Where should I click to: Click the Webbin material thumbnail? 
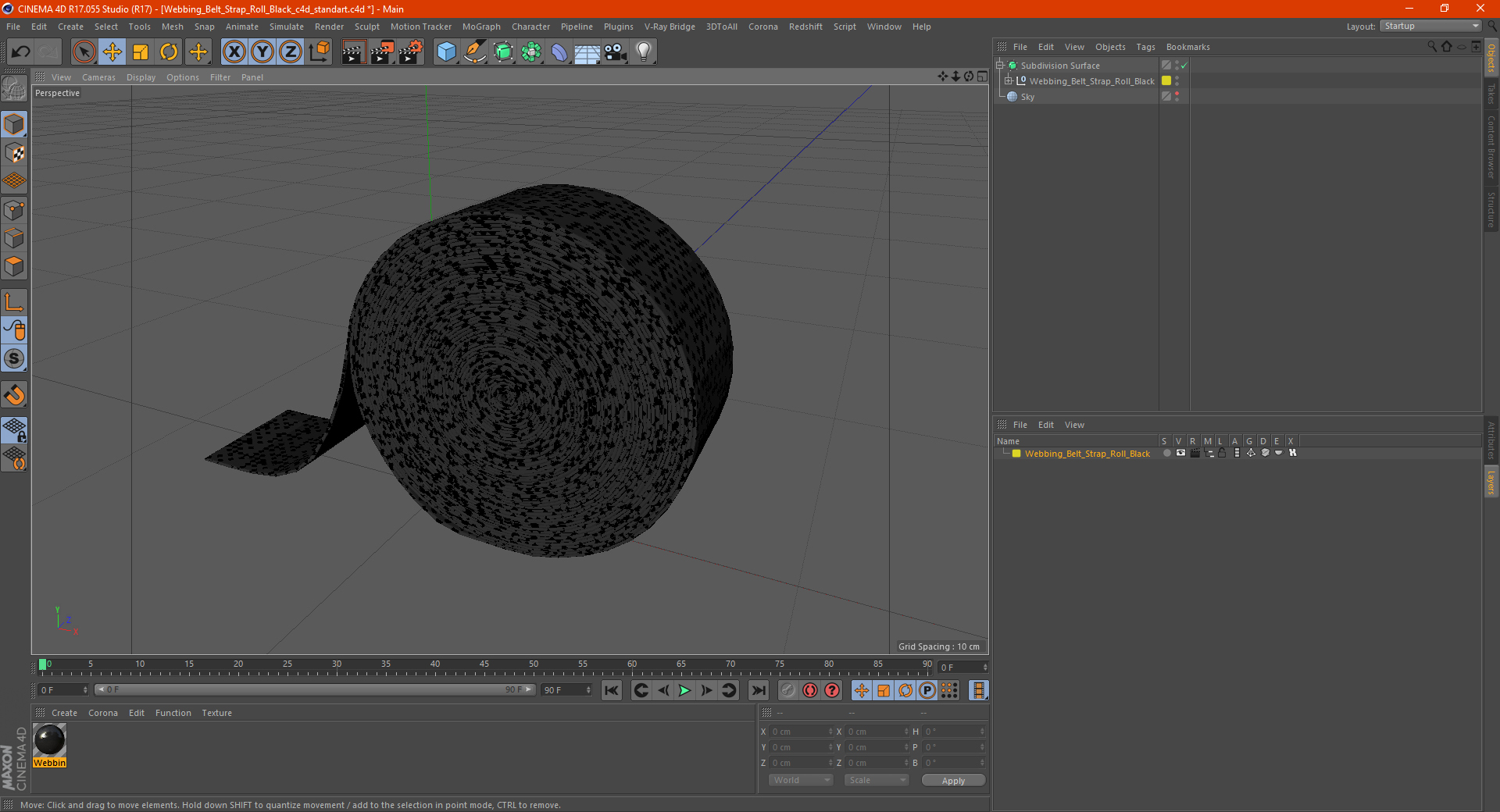point(50,740)
